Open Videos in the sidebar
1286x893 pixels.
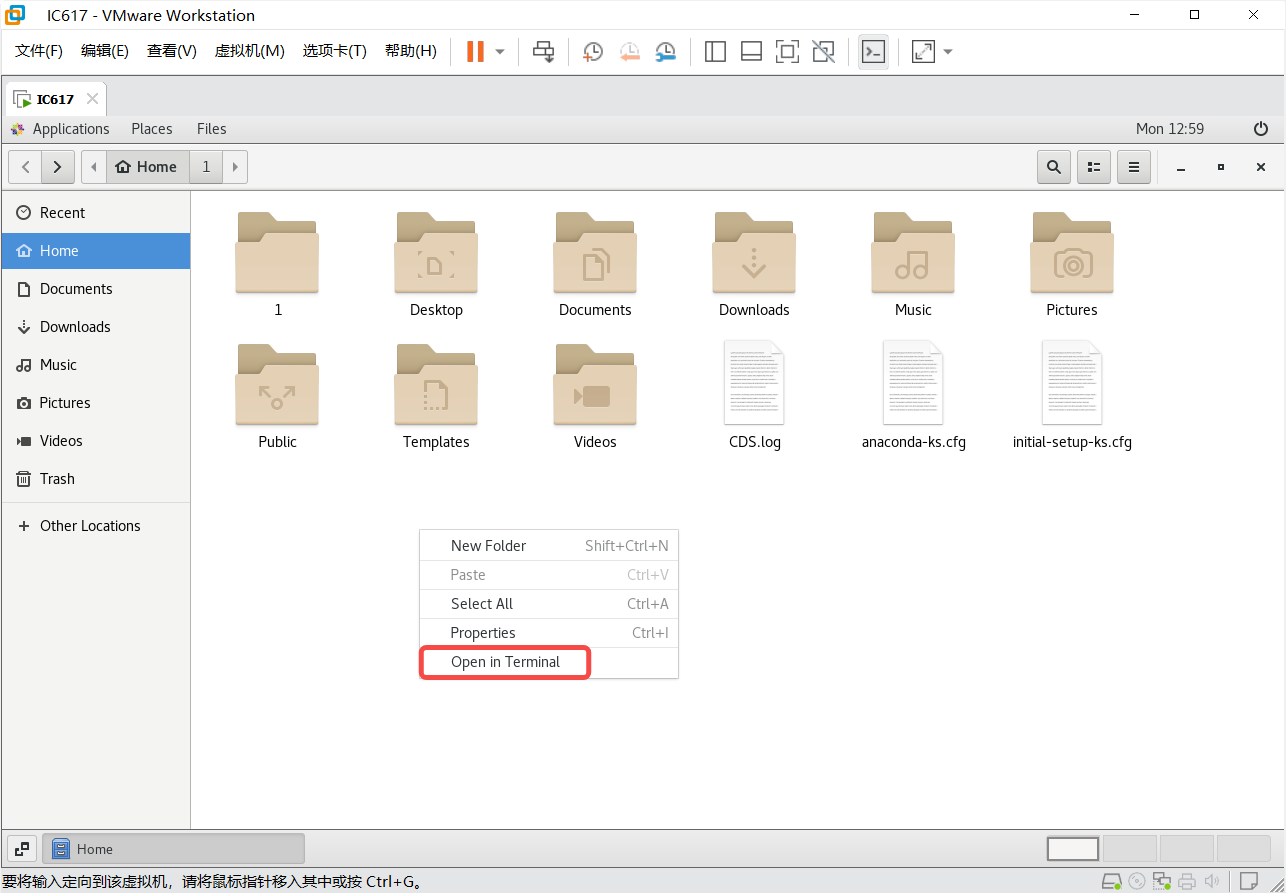tap(95, 441)
